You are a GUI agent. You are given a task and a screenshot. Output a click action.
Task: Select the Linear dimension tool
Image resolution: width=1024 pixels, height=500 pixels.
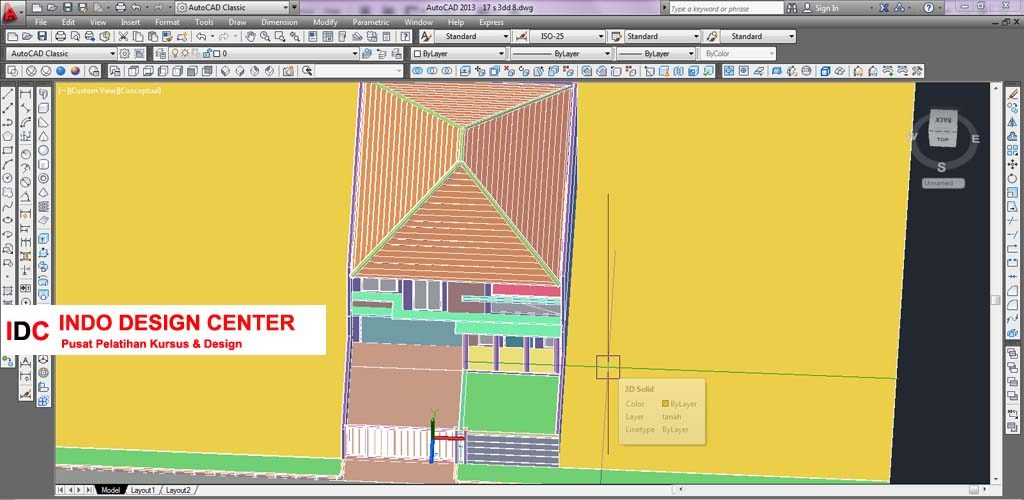click(x=25, y=95)
